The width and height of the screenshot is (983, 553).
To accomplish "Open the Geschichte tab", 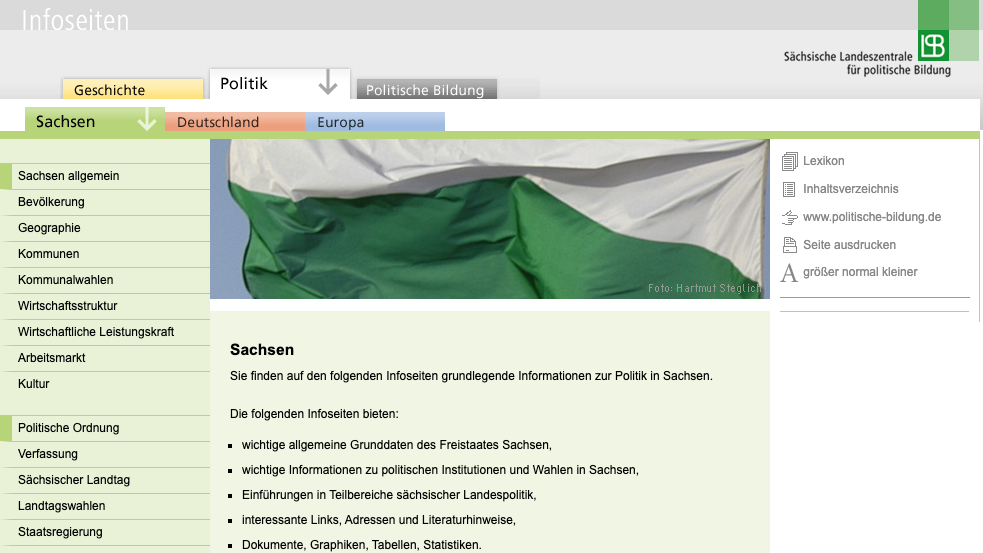I will (x=110, y=90).
